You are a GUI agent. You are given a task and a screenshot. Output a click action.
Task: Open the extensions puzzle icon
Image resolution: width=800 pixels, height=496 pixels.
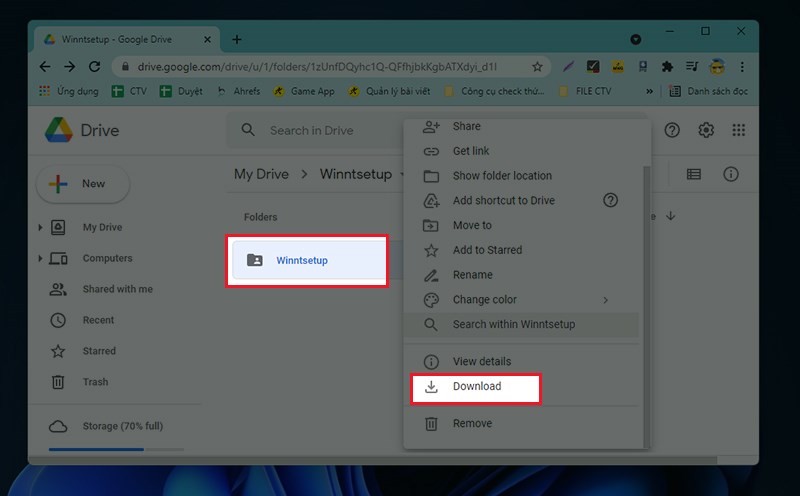click(667, 66)
